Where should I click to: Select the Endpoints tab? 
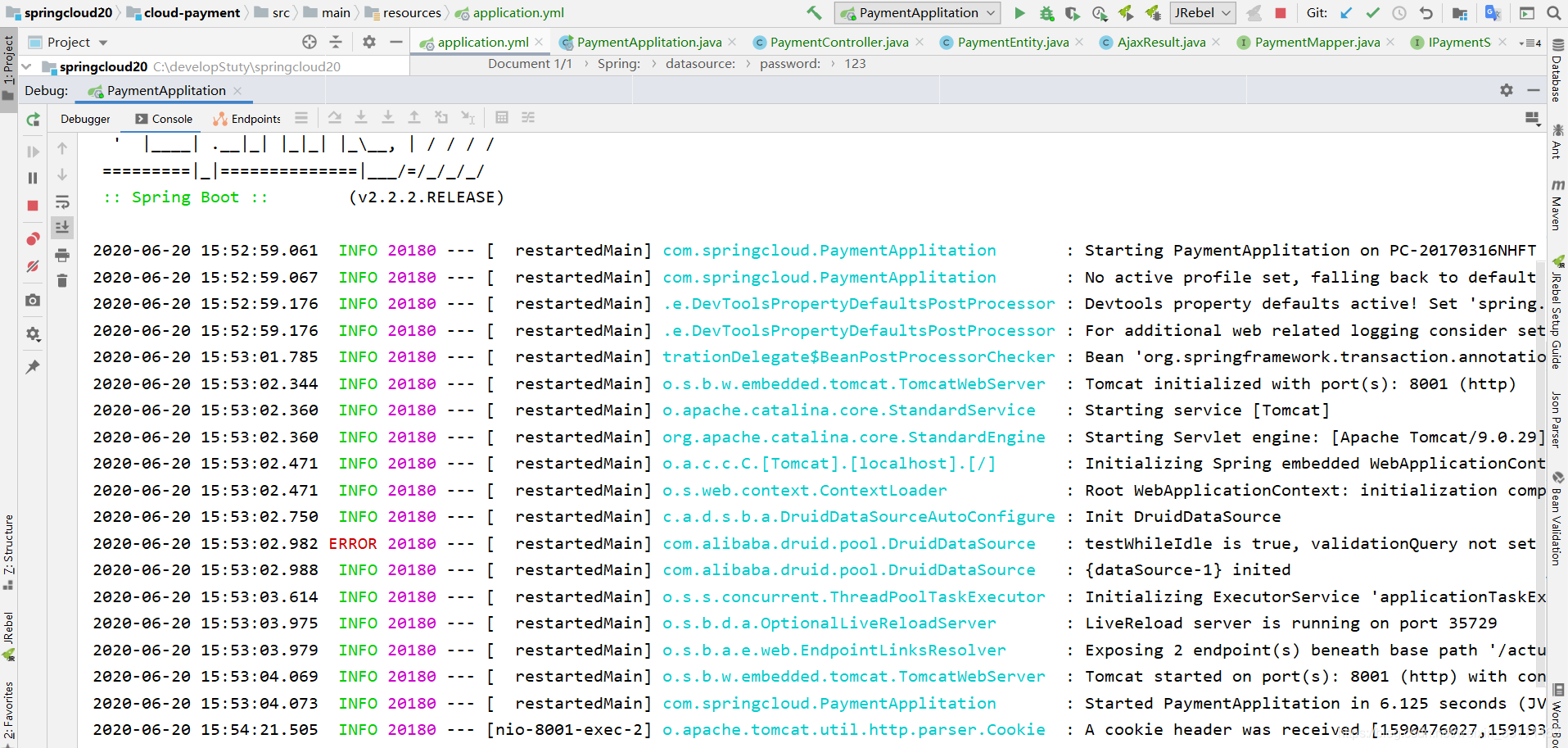coord(247,119)
